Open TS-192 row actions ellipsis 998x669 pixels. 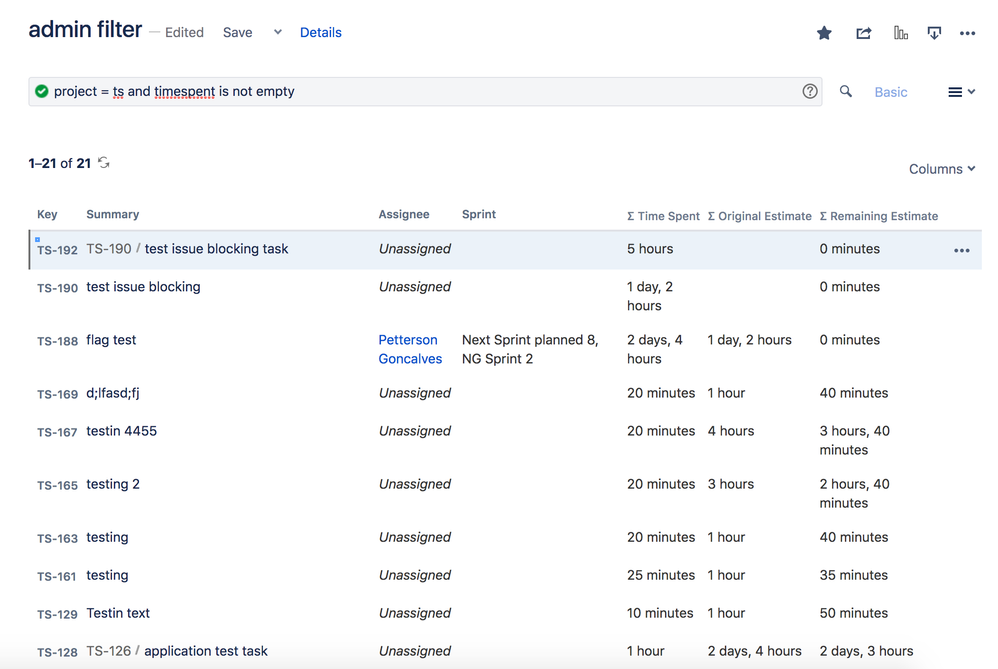[x=961, y=250]
